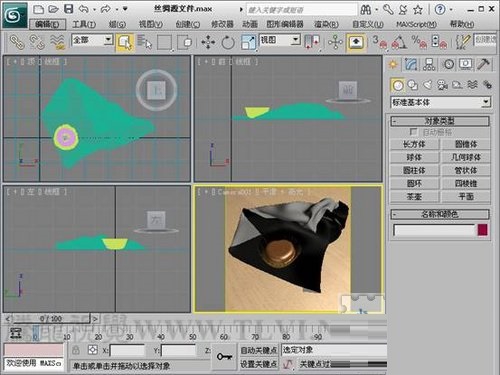Toggle the Angle Snap icon
500x375 pixels.
point(399,42)
